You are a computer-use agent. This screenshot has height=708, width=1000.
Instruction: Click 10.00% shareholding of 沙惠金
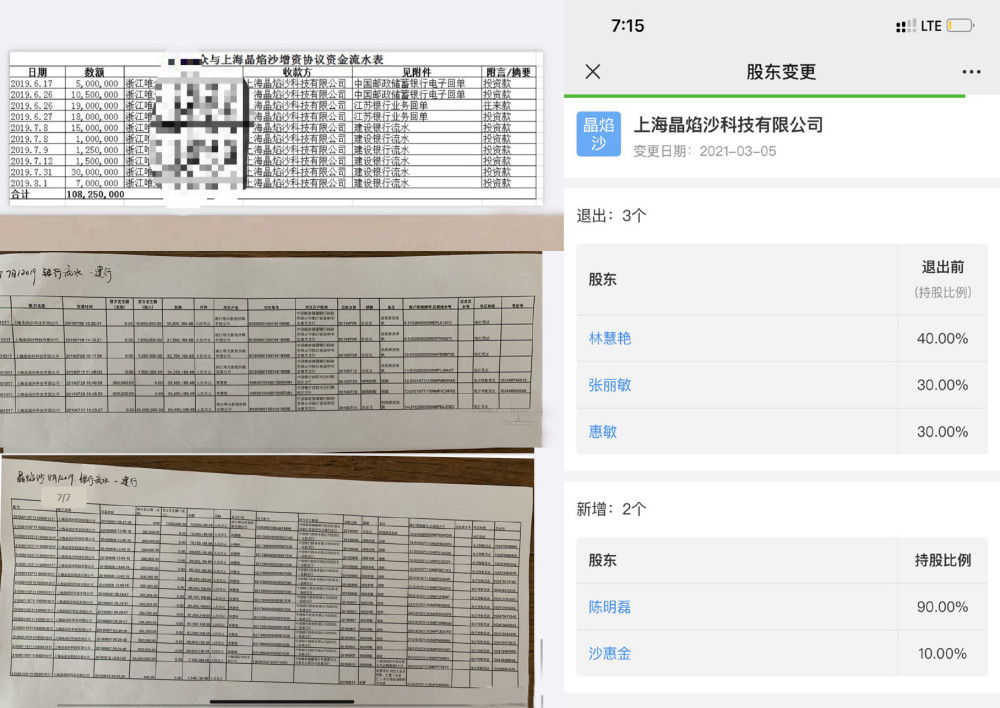[942, 653]
